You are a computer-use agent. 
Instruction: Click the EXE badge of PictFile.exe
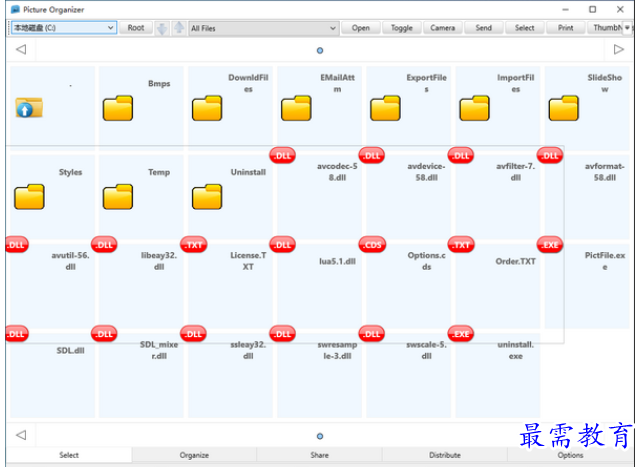(x=550, y=245)
